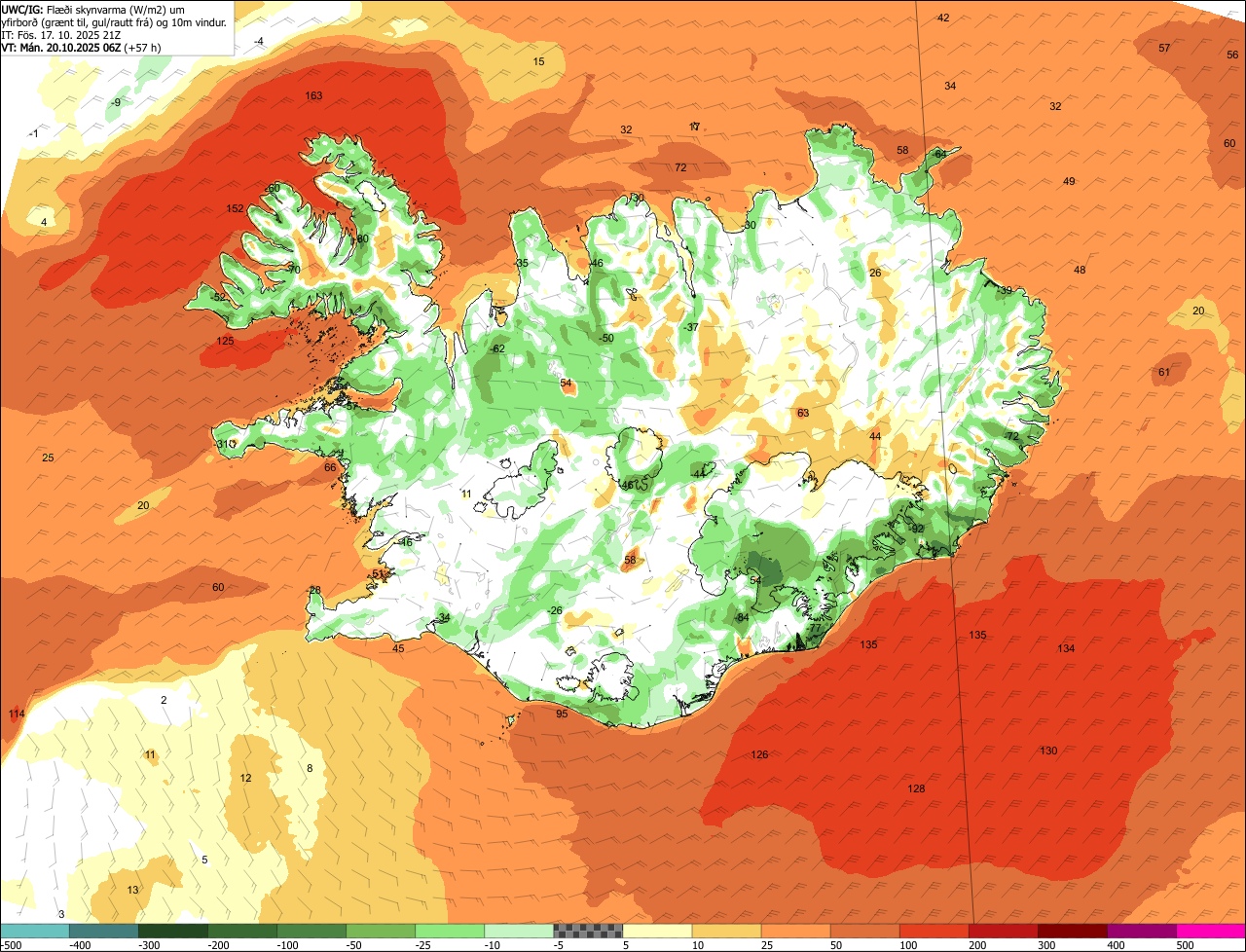Click the map value 61 east of Iceland

[x=1164, y=372]
